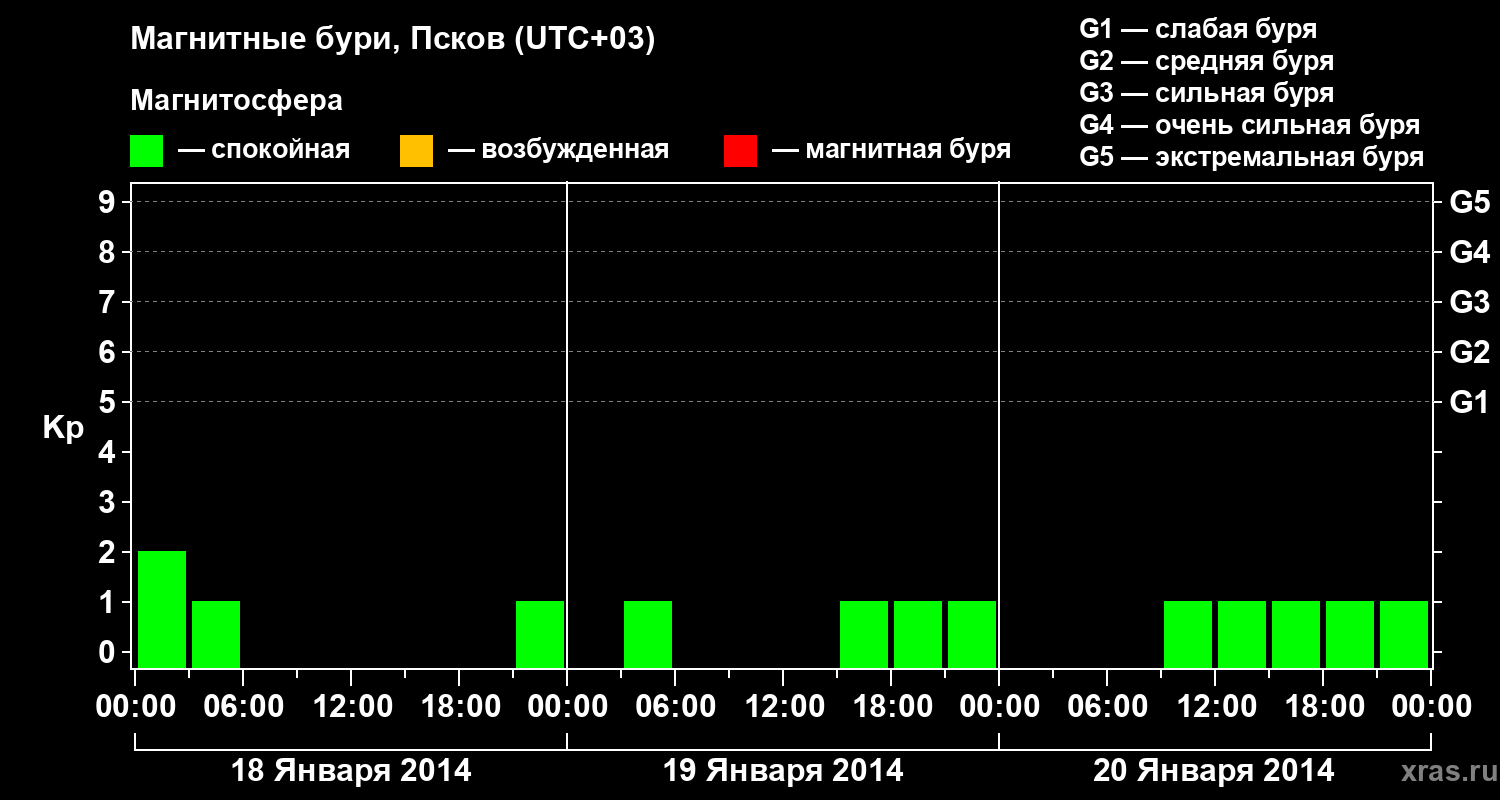The image size is (1500, 800).
Task: Click the '5' value on the Kp axis
Action: pos(109,402)
